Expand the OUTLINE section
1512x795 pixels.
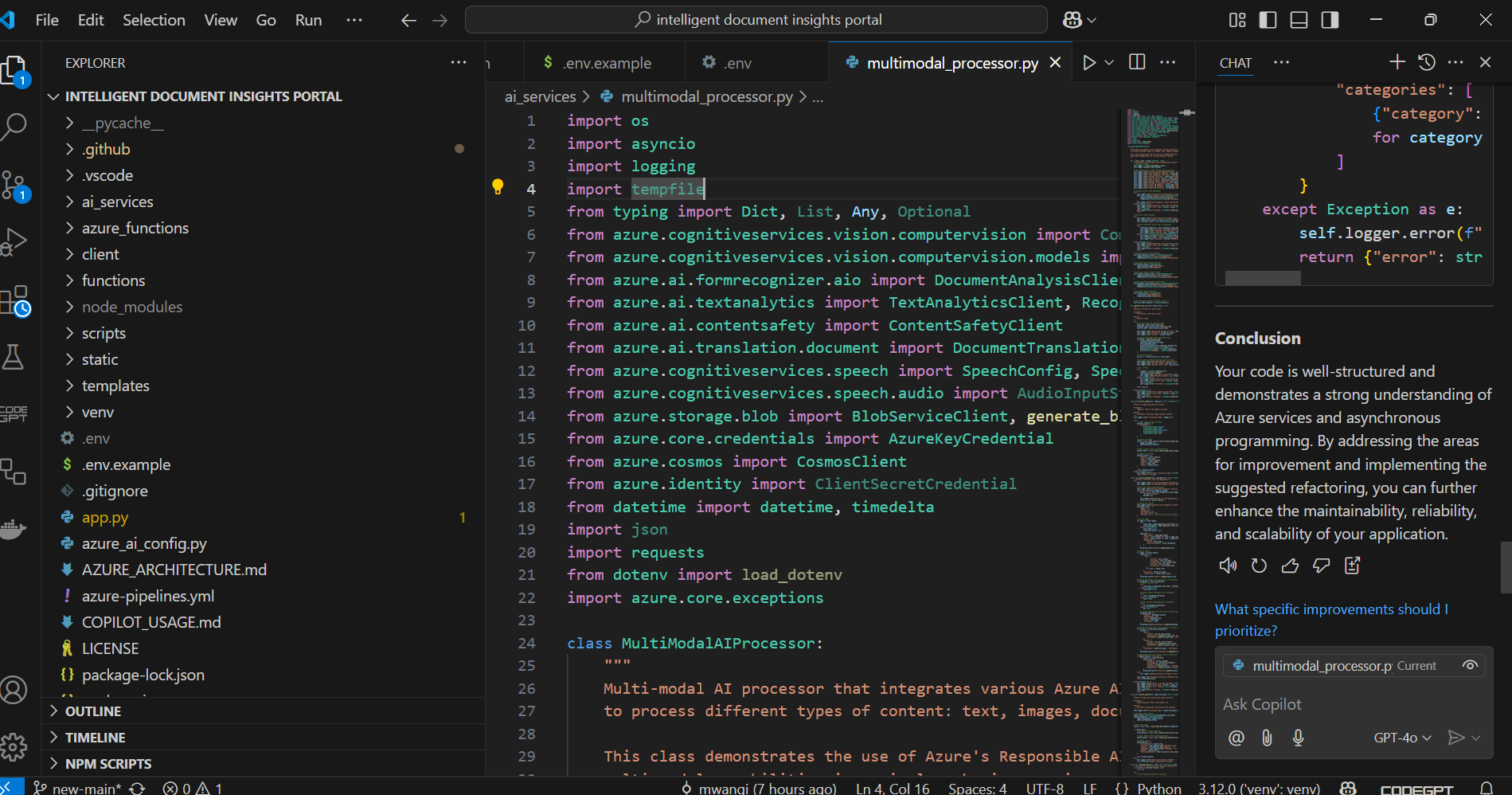click(x=93, y=711)
